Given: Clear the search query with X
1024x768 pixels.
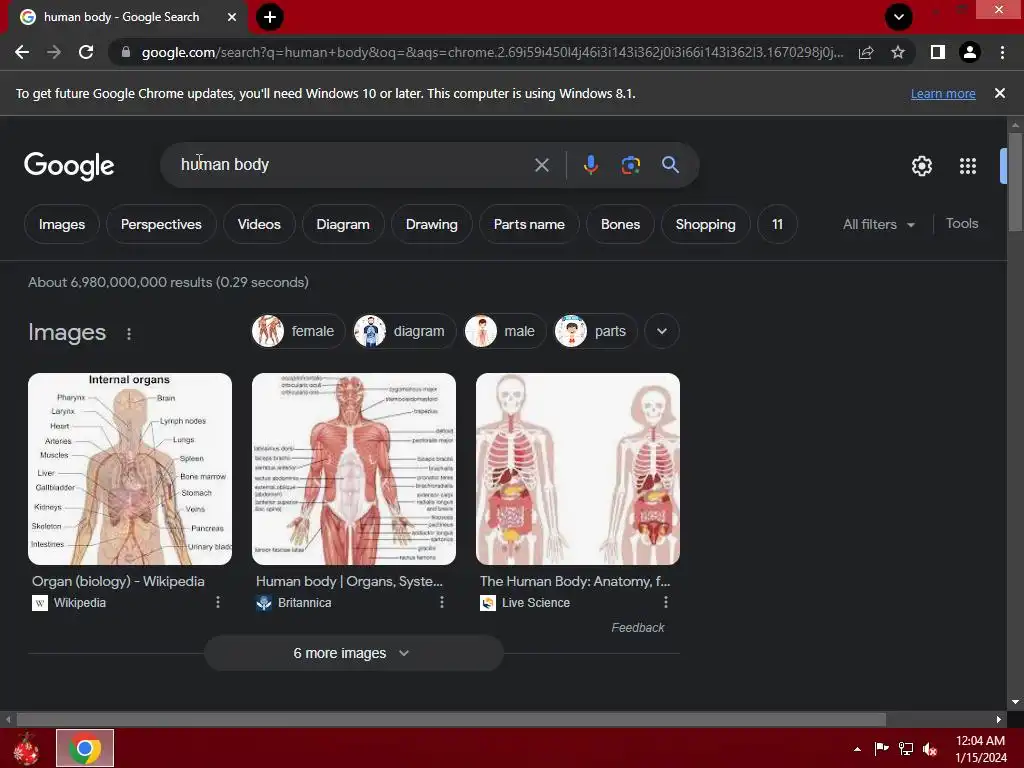Looking at the screenshot, I should point(542,165).
